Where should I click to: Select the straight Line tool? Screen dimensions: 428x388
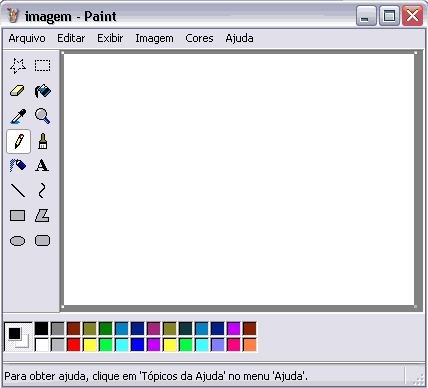(18, 191)
